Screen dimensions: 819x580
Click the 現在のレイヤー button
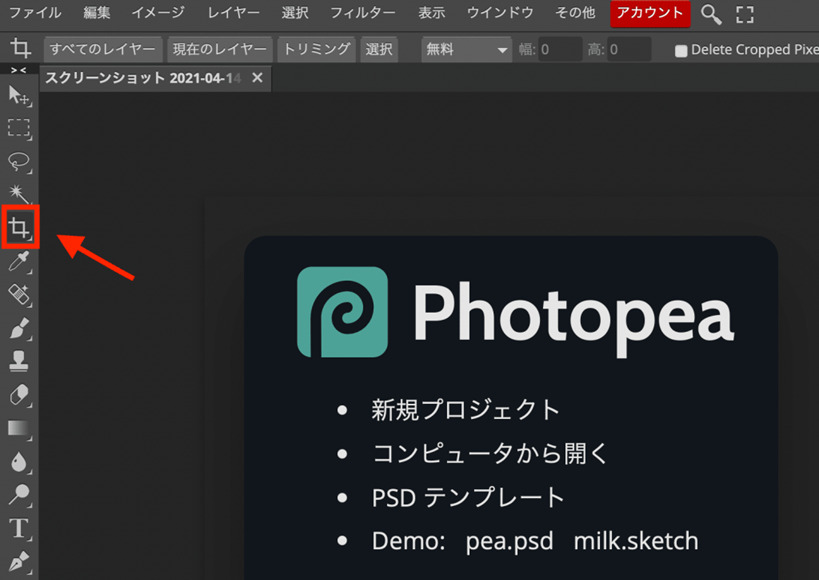(x=219, y=50)
